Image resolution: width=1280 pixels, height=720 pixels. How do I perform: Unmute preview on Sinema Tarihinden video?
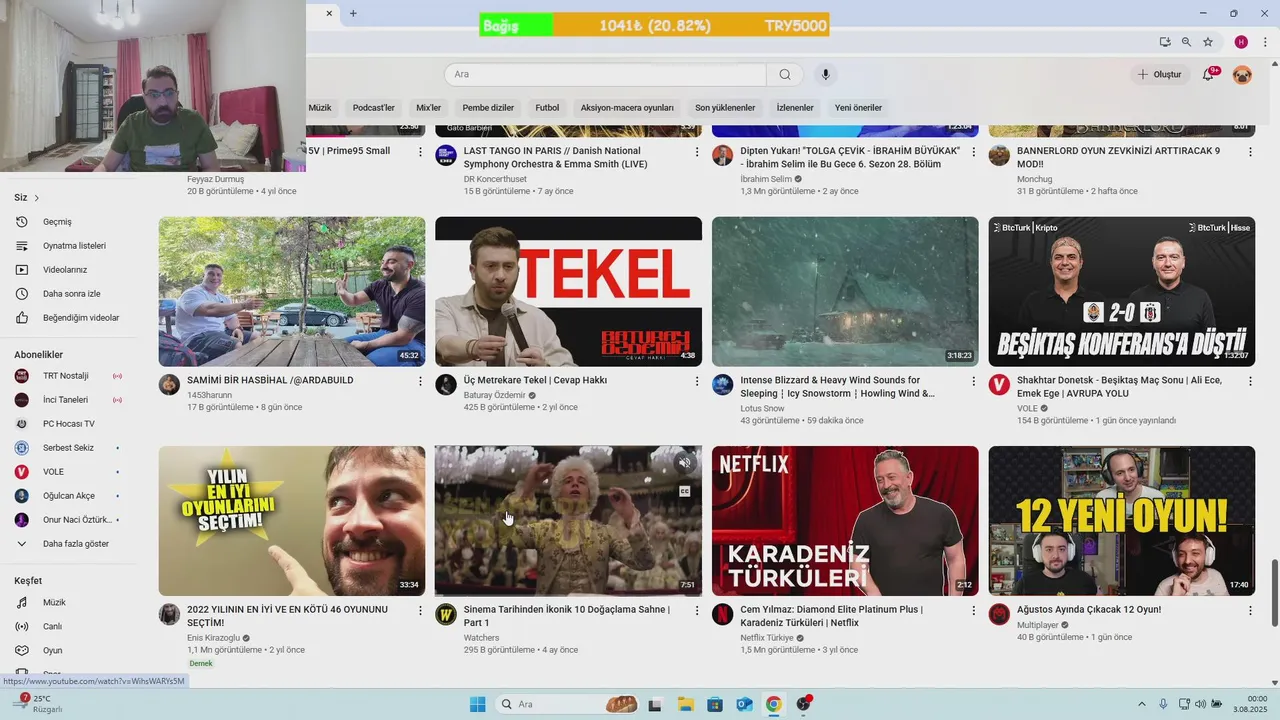tap(685, 463)
